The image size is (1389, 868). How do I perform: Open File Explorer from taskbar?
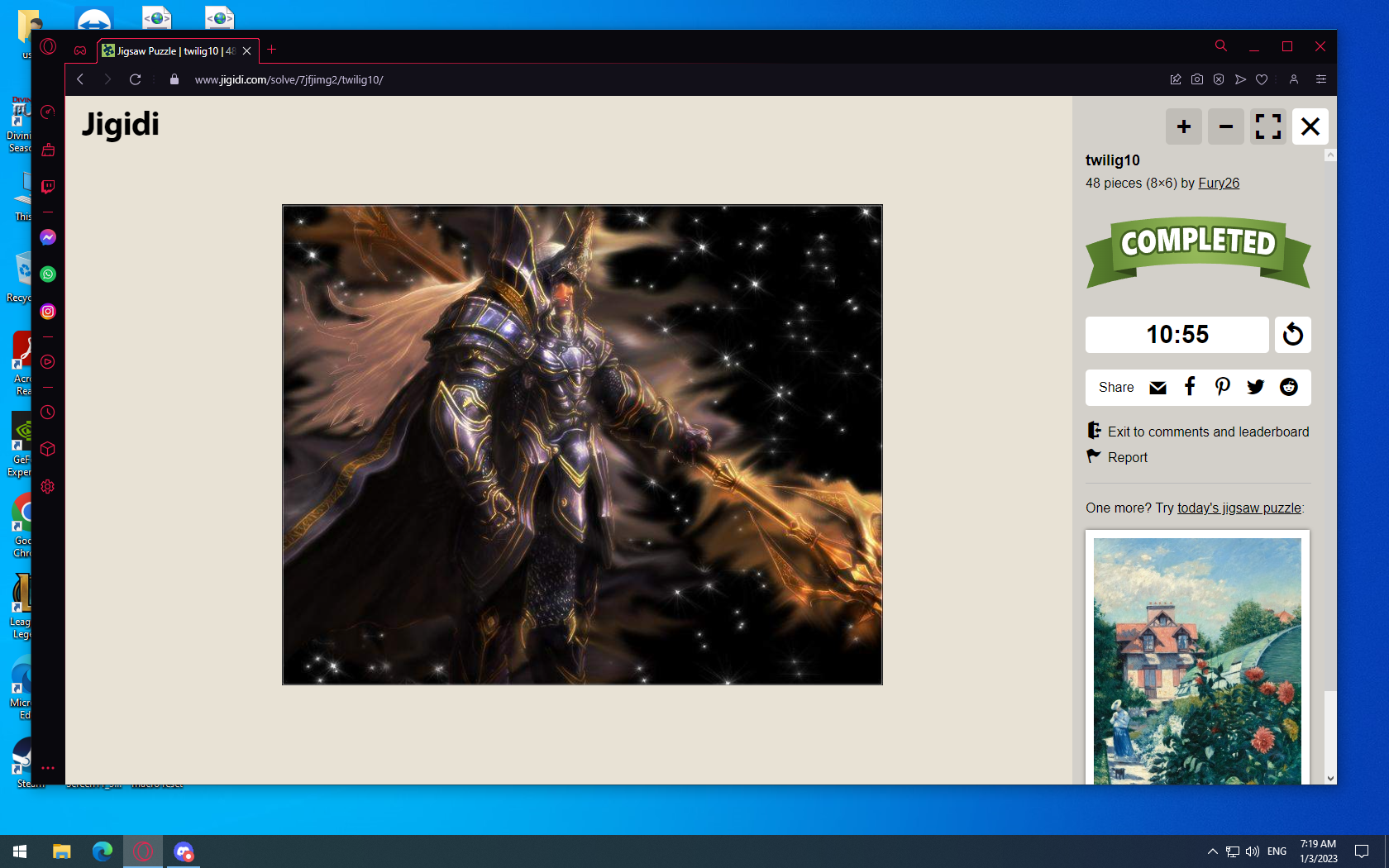pyautogui.click(x=61, y=851)
